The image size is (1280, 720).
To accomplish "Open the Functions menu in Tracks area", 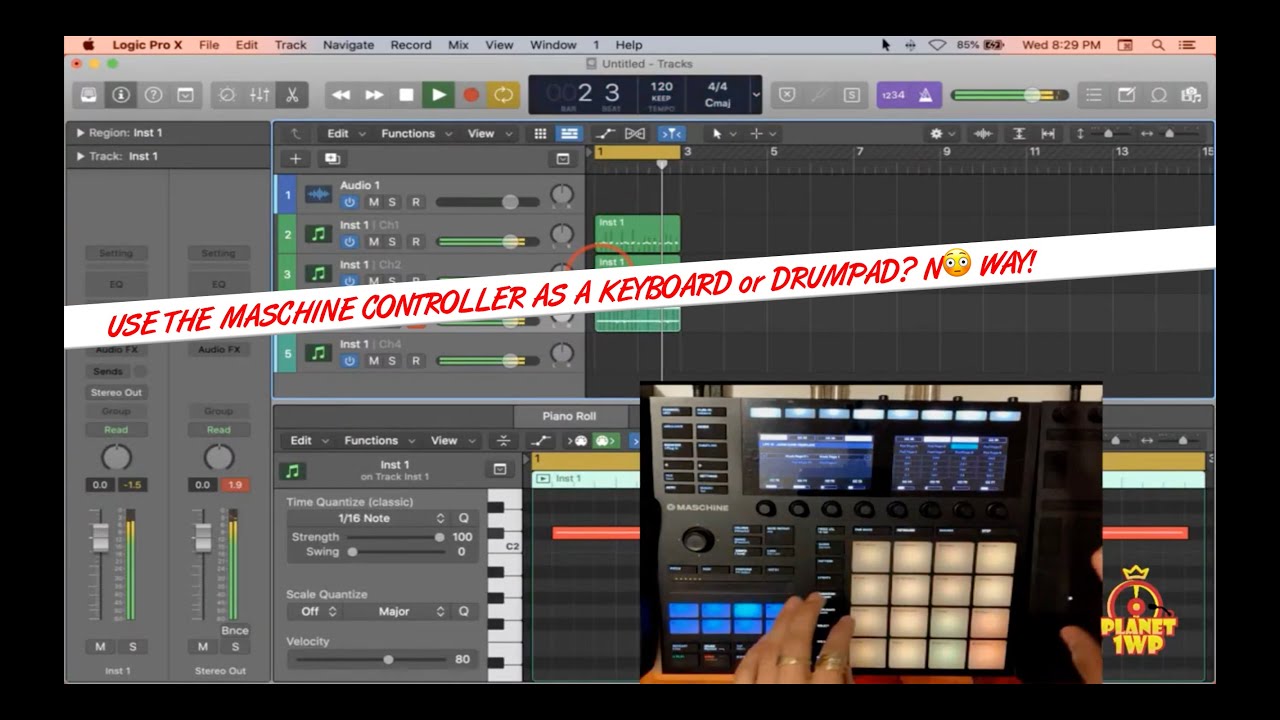I will [x=415, y=133].
